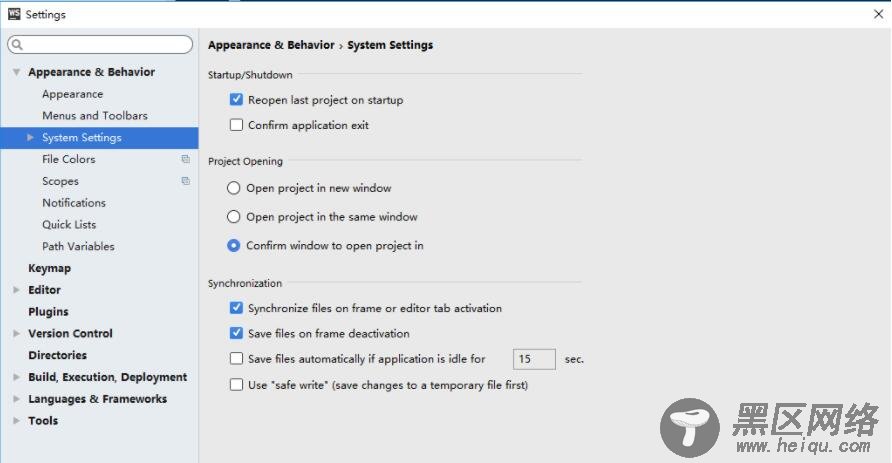The height and width of the screenshot is (463, 892).
Task: Close the Settings dialog window
Action: (x=878, y=14)
